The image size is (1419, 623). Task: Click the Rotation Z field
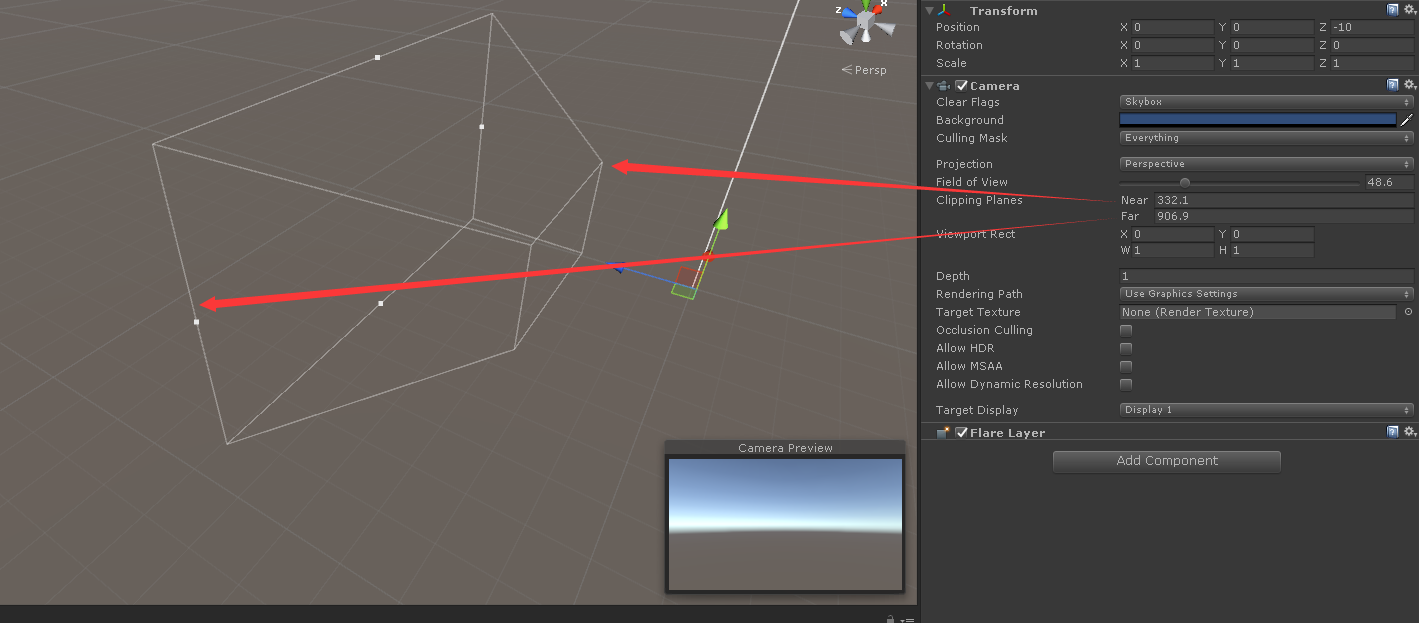[x=1372, y=45]
